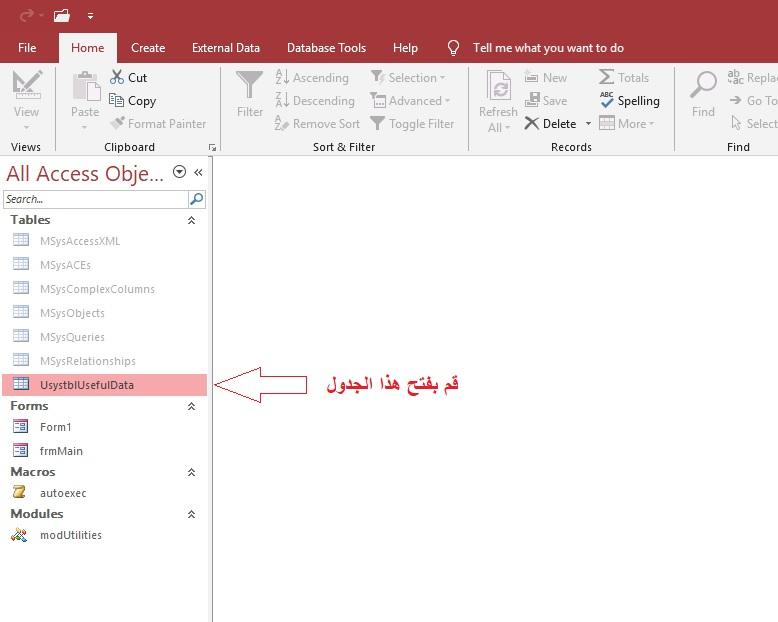Screen dimensions: 778x622
Task: Expand the Delete dropdown arrow
Action: click(588, 124)
